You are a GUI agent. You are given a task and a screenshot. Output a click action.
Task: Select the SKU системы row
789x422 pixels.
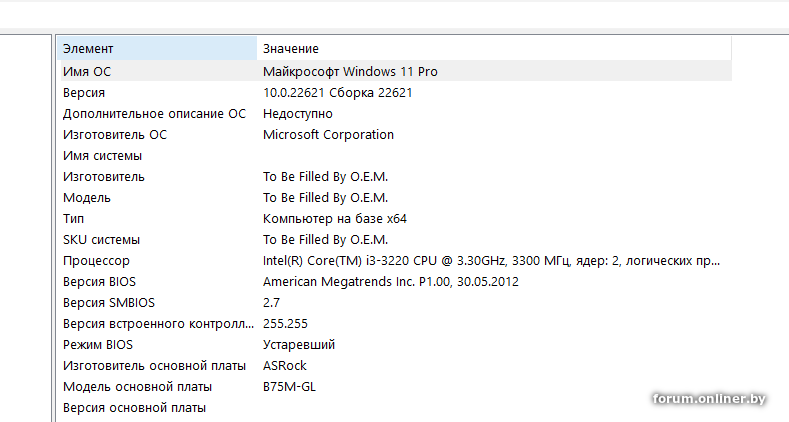pyautogui.click(x=396, y=240)
